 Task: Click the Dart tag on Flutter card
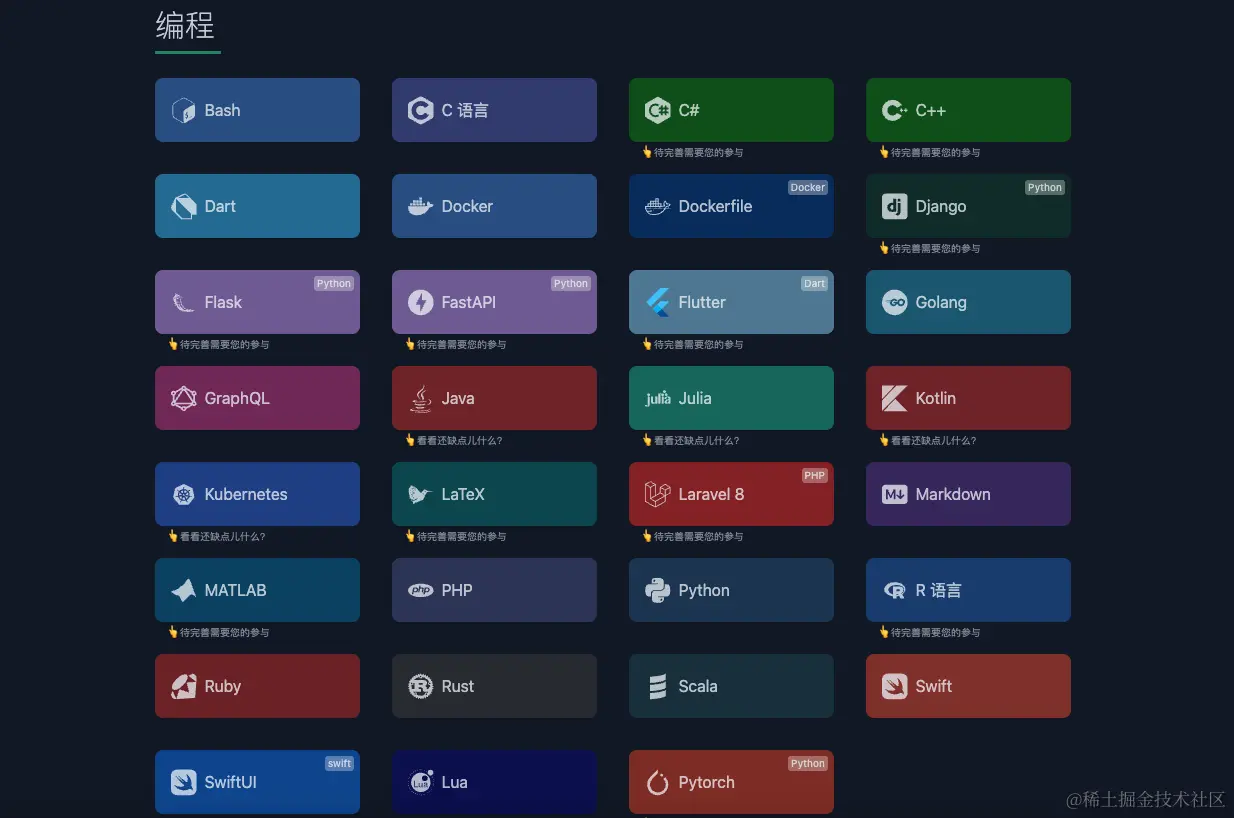coord(815,283)
